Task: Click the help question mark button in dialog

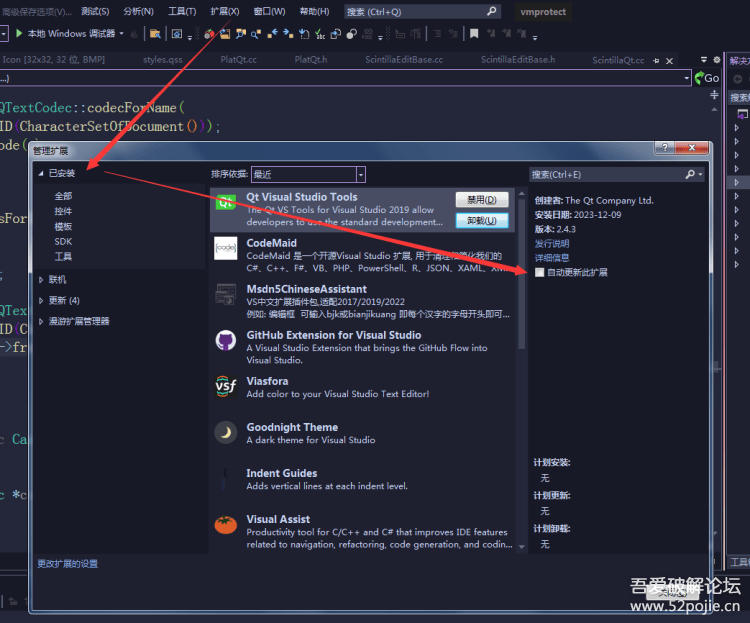Action: pyautogui.click(x=665, y=148)
